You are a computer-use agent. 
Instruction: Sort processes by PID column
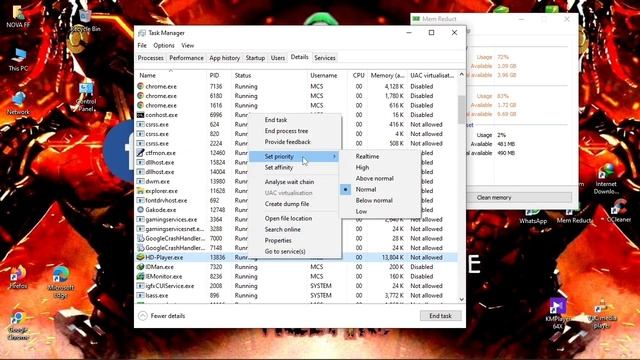click(x=219, y=76)
